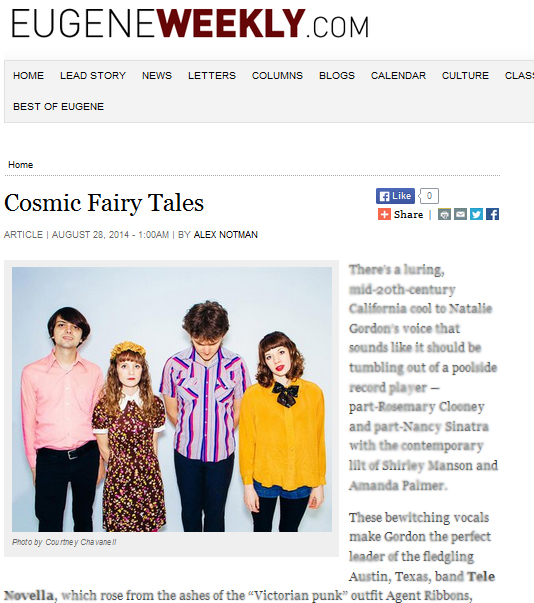Click the like count bubble
Viewport: 534px width, 603px height.
(429, 196)
